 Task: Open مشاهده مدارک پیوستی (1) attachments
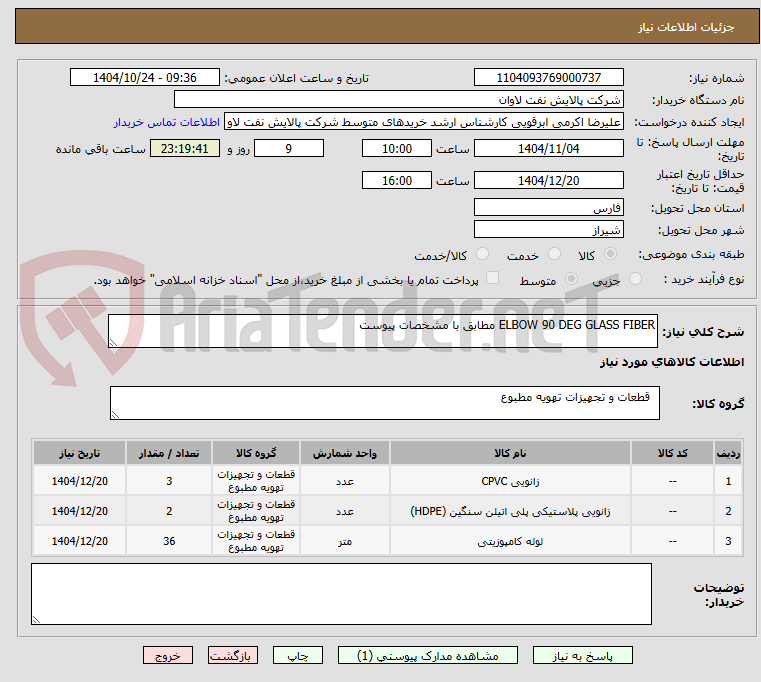coord(428,655)
